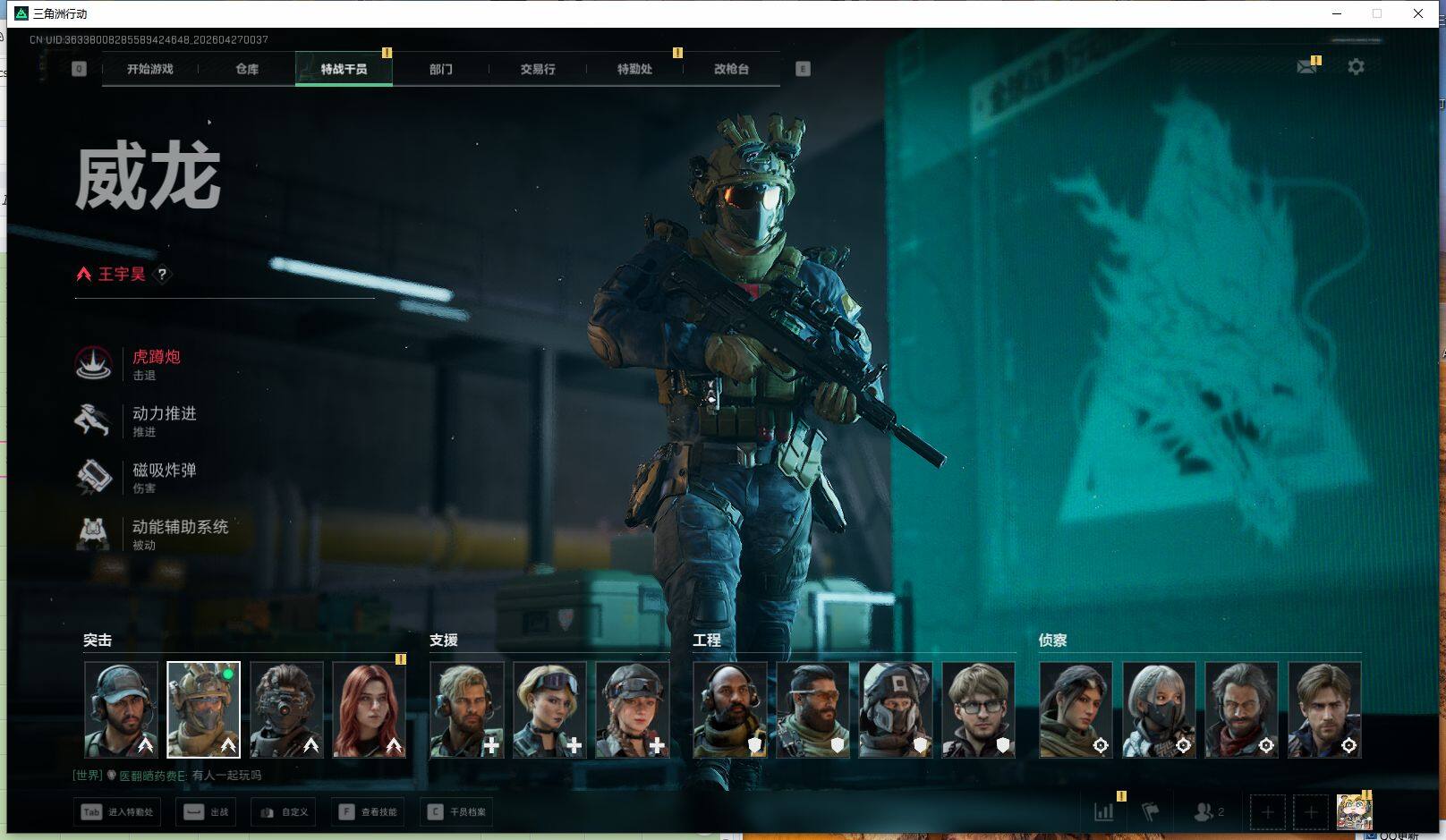Viewport: 1446px width, 840px height.
Task: Select the glasses-wearing engineer operator portrait
Action: click(x=979, y=709)
